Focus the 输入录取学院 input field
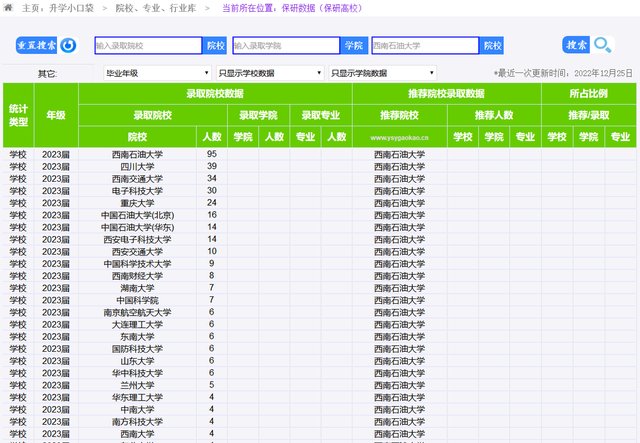The height and width of the screenshot is (443, 640). coord(286,46)
